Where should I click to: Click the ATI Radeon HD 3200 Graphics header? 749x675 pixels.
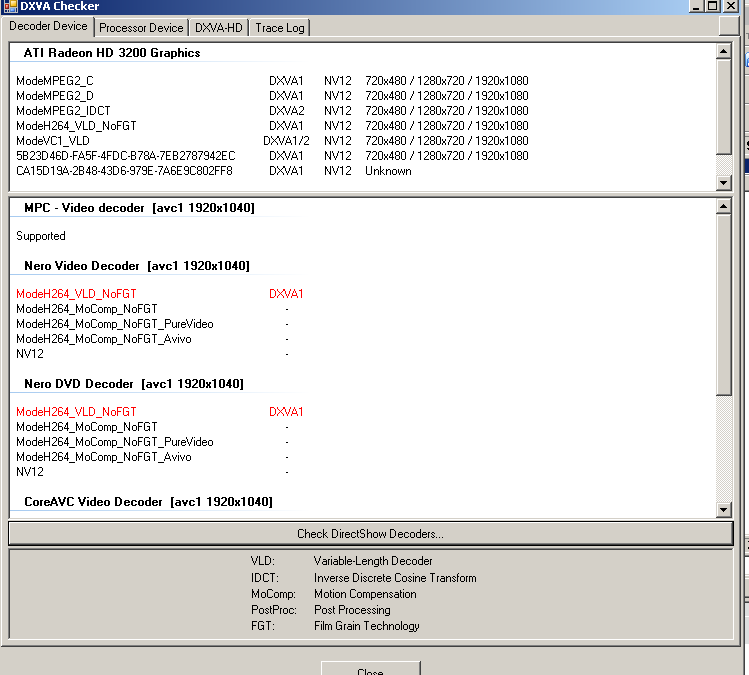(x=111, y=53)
